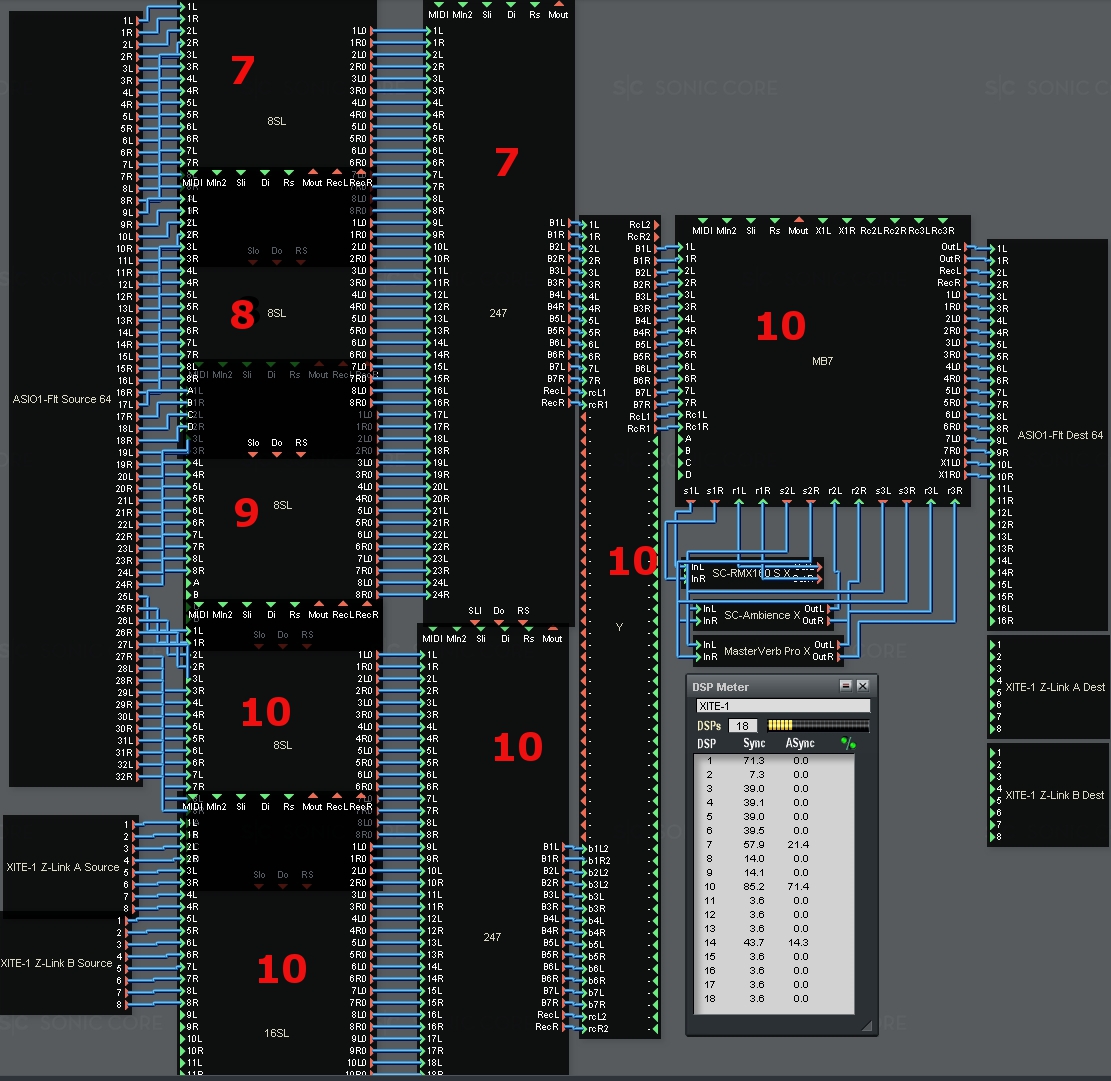Click Sync value 71.3 for DSP 1
The height and width of the screenshot is (1081, 1111).
[x=754, y=760]
